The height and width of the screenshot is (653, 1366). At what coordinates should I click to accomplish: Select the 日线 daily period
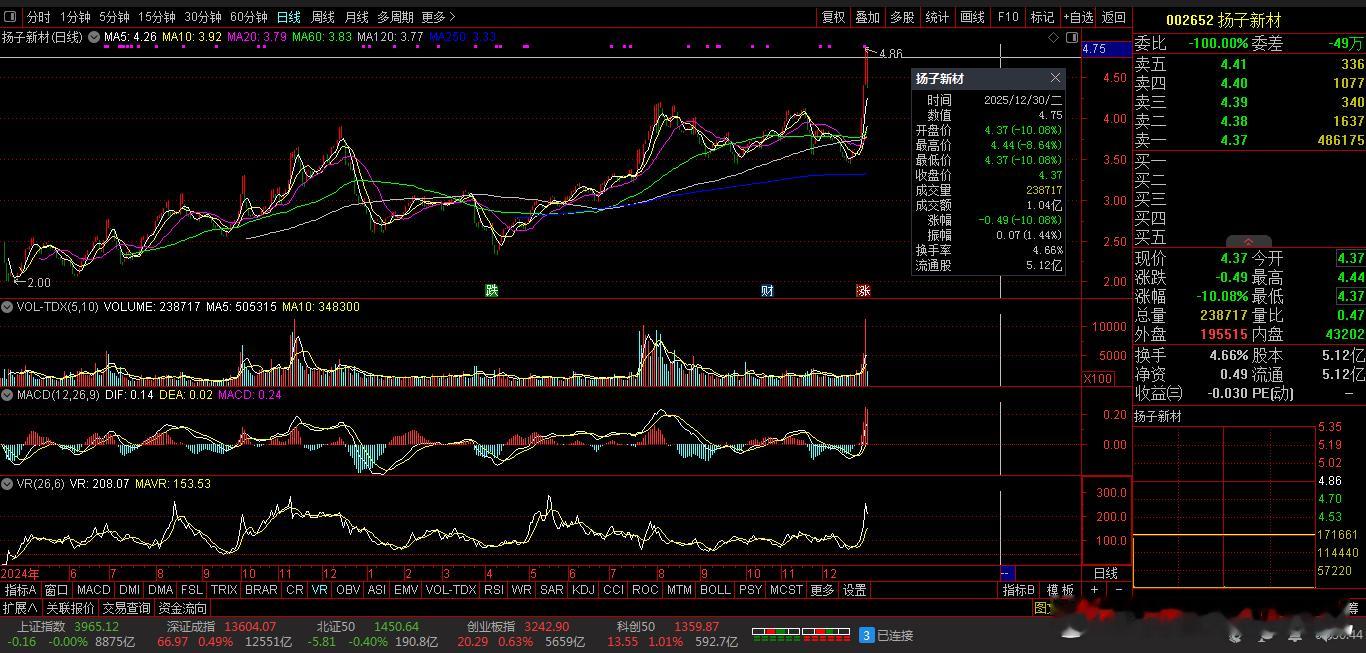[x=289, y=17]
